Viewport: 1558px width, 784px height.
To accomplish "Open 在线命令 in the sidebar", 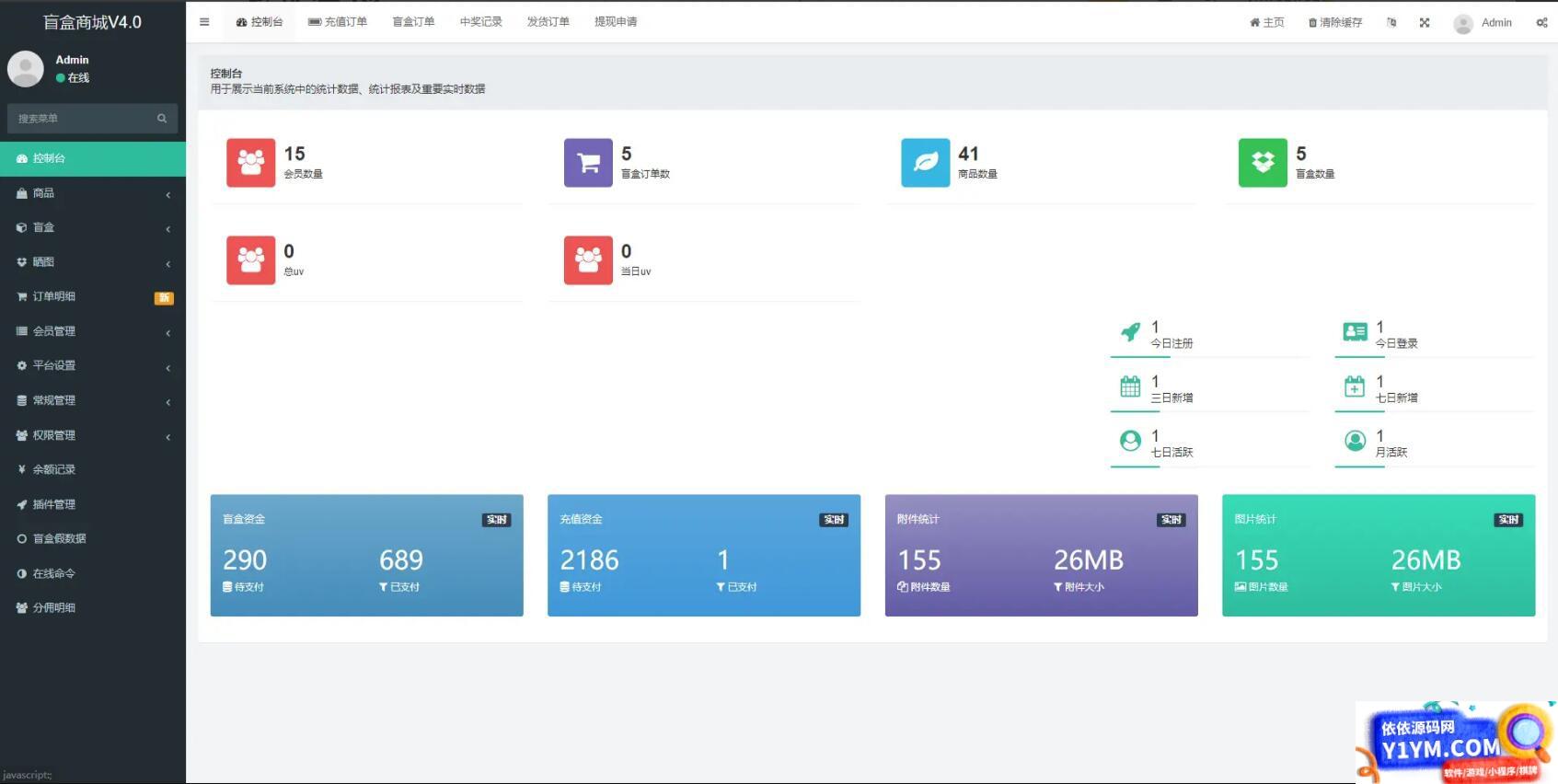I will point(93,573).
